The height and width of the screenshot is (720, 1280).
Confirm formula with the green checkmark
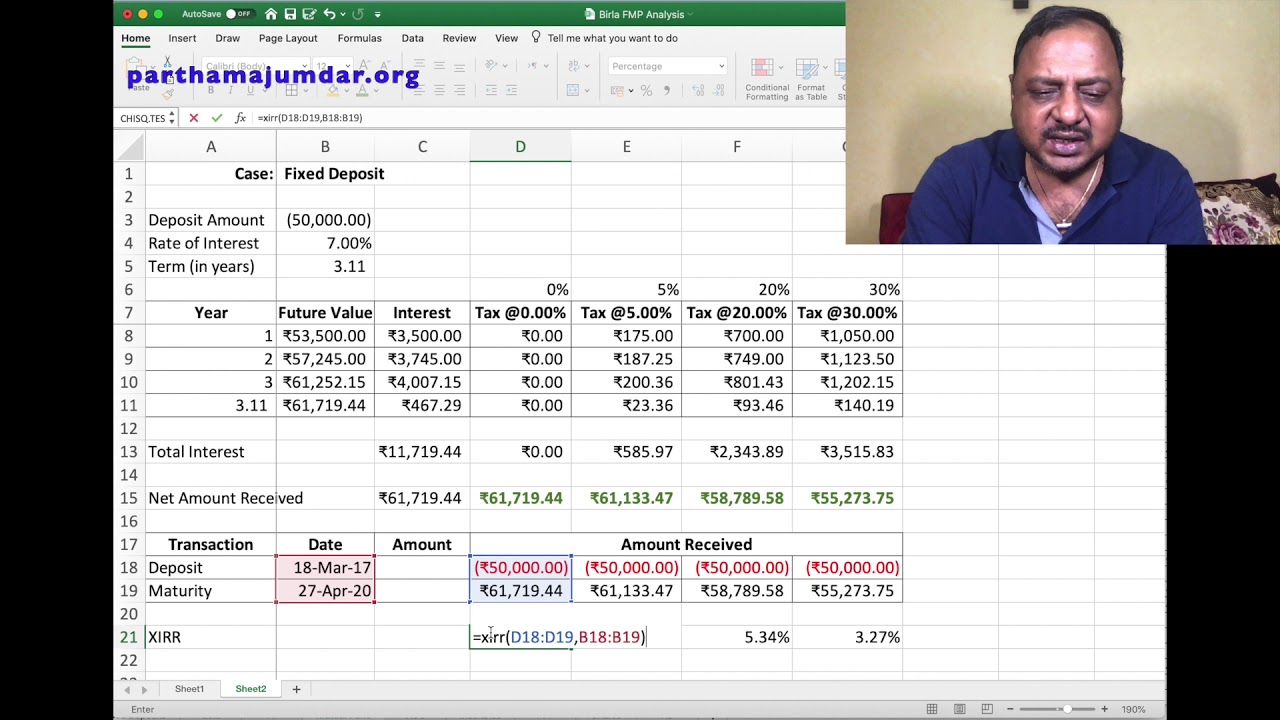(x=216, y=118)
